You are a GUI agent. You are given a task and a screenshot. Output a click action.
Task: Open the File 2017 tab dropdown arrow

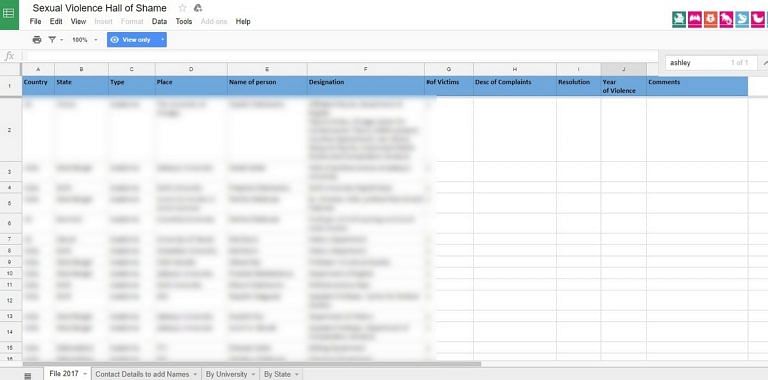pos(85,374)
